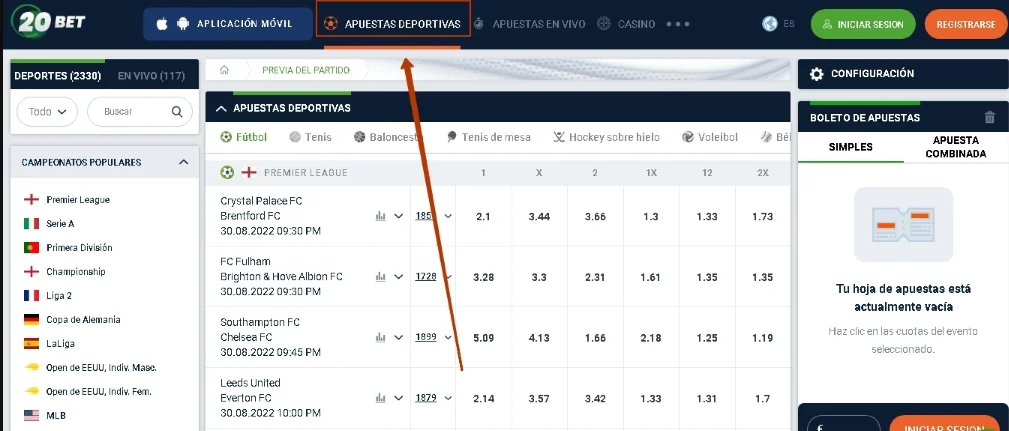Open the 1728 markets link for Fulham match
The image size is (1009, 431).
pyautogui.click(x=426, y=277)
